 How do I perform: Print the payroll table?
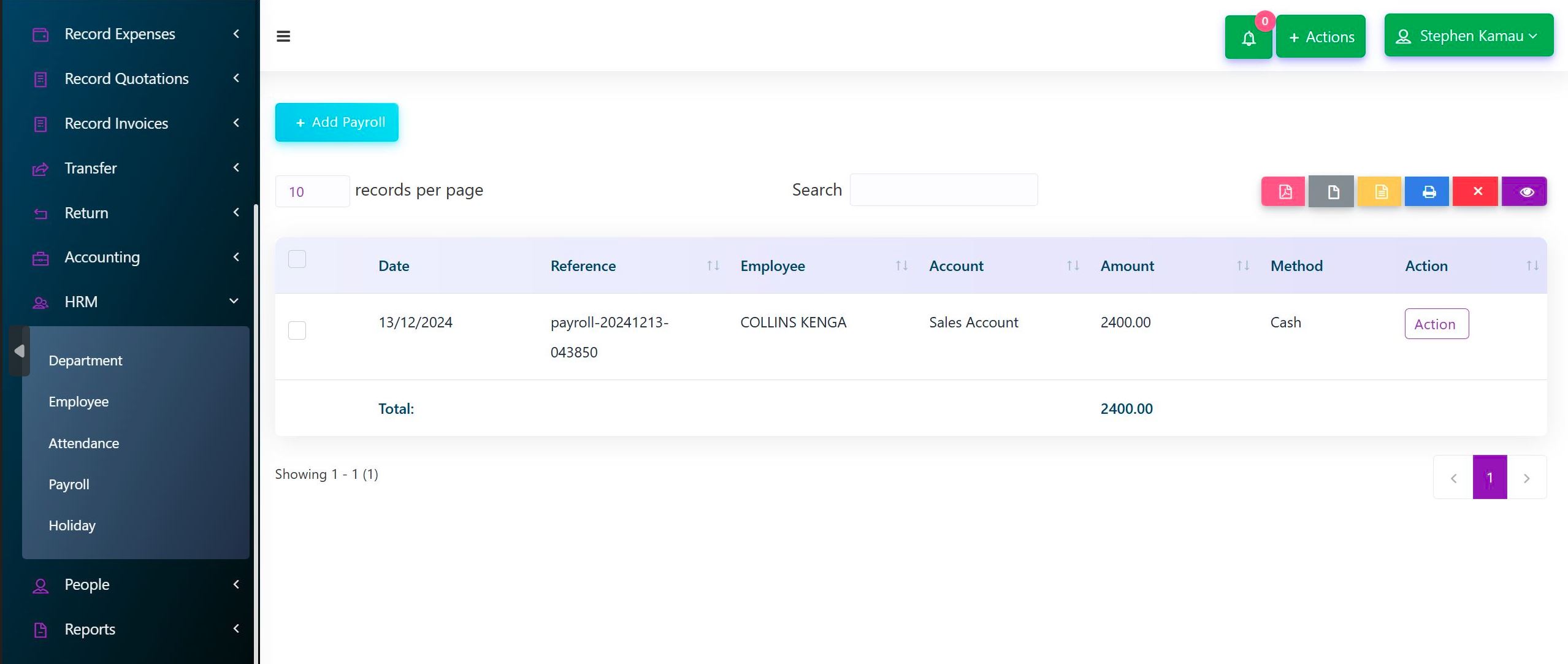coord(1428,192)
